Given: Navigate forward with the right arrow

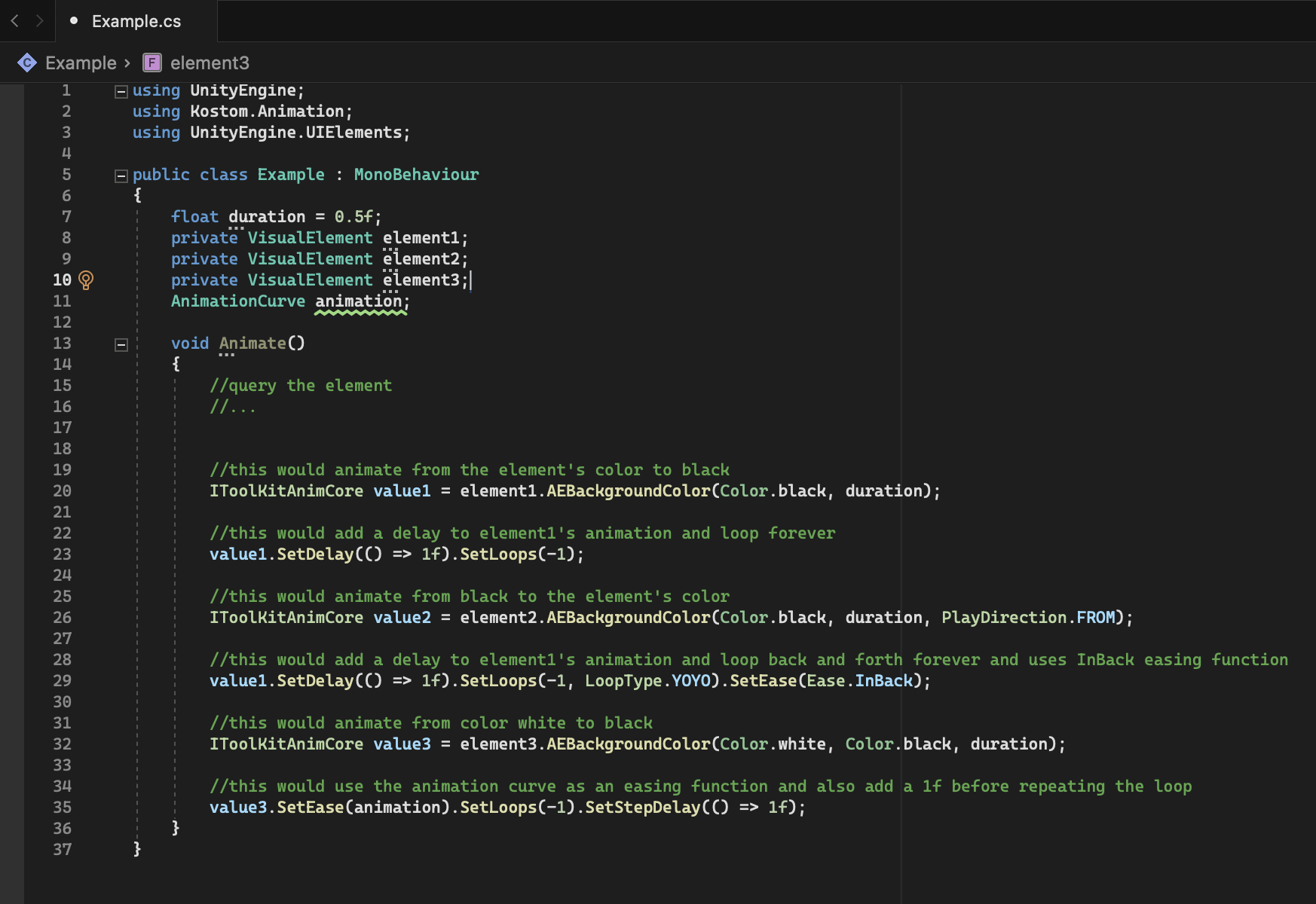Looking at the screenshot, I should 39,21.
